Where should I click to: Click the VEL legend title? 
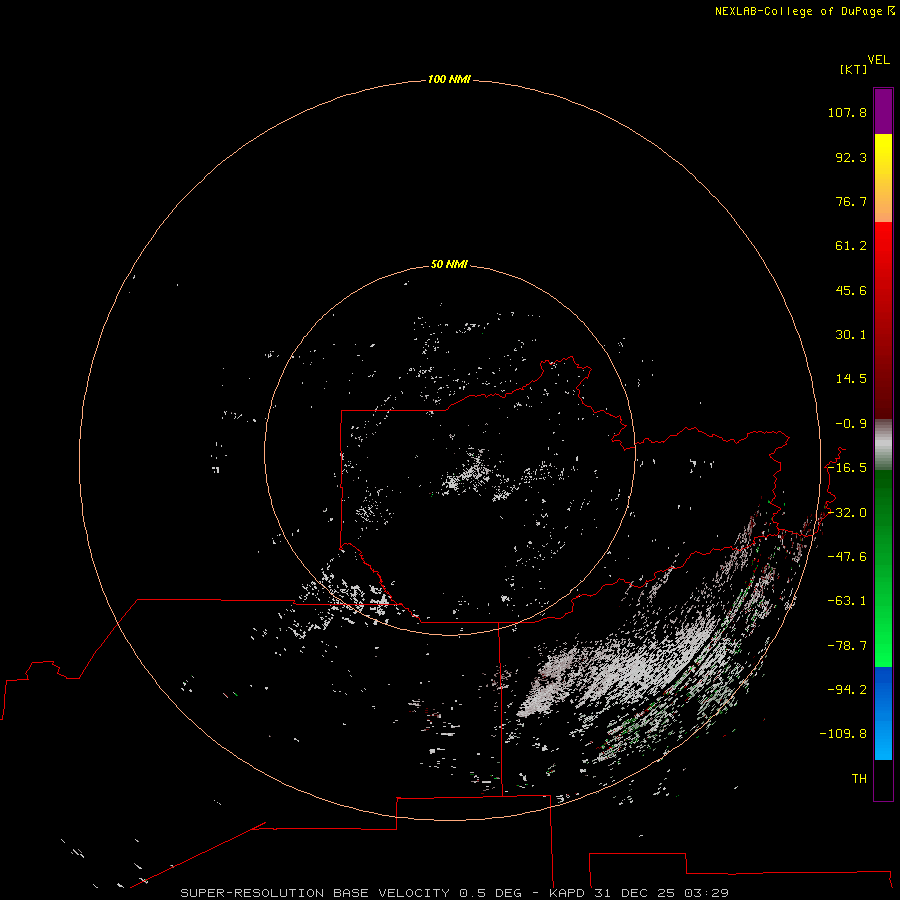point(878,60)
